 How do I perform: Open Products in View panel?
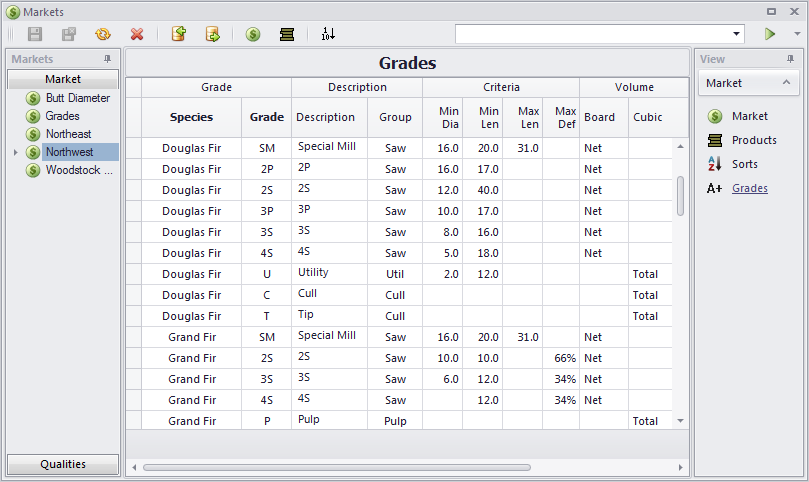(x=754, y=140)
